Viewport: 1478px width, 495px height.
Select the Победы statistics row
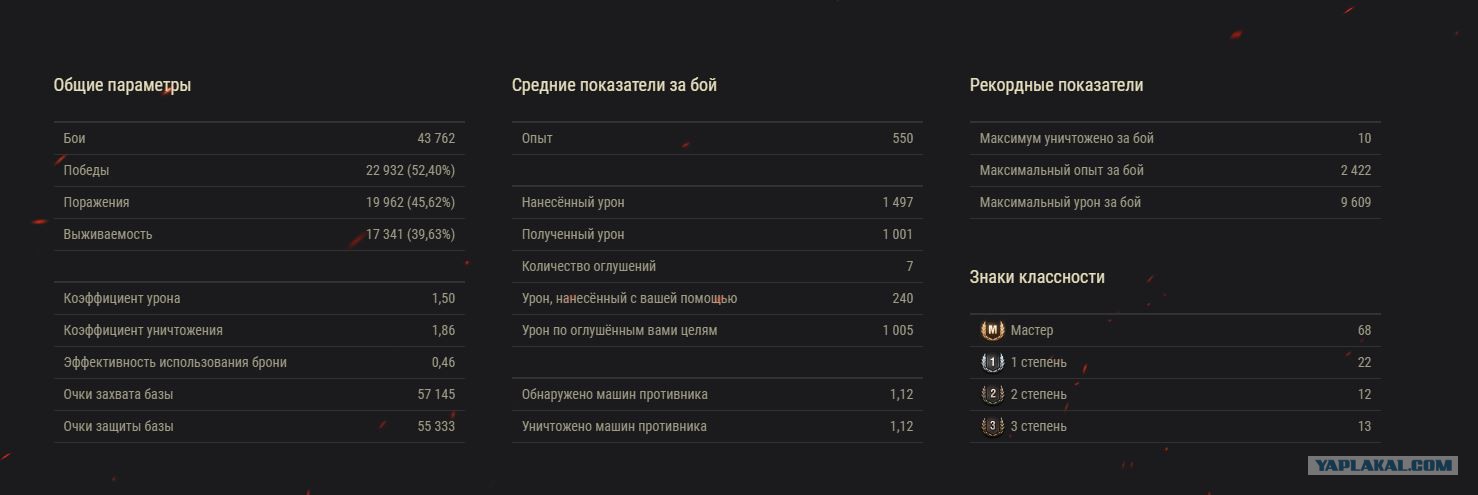tap(259, 170)
